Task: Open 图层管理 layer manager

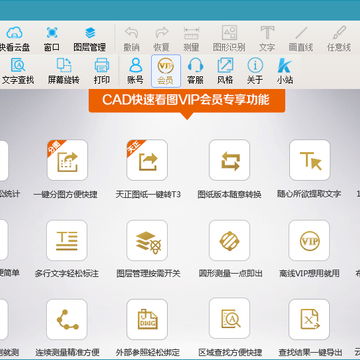Action: point(90,39)
